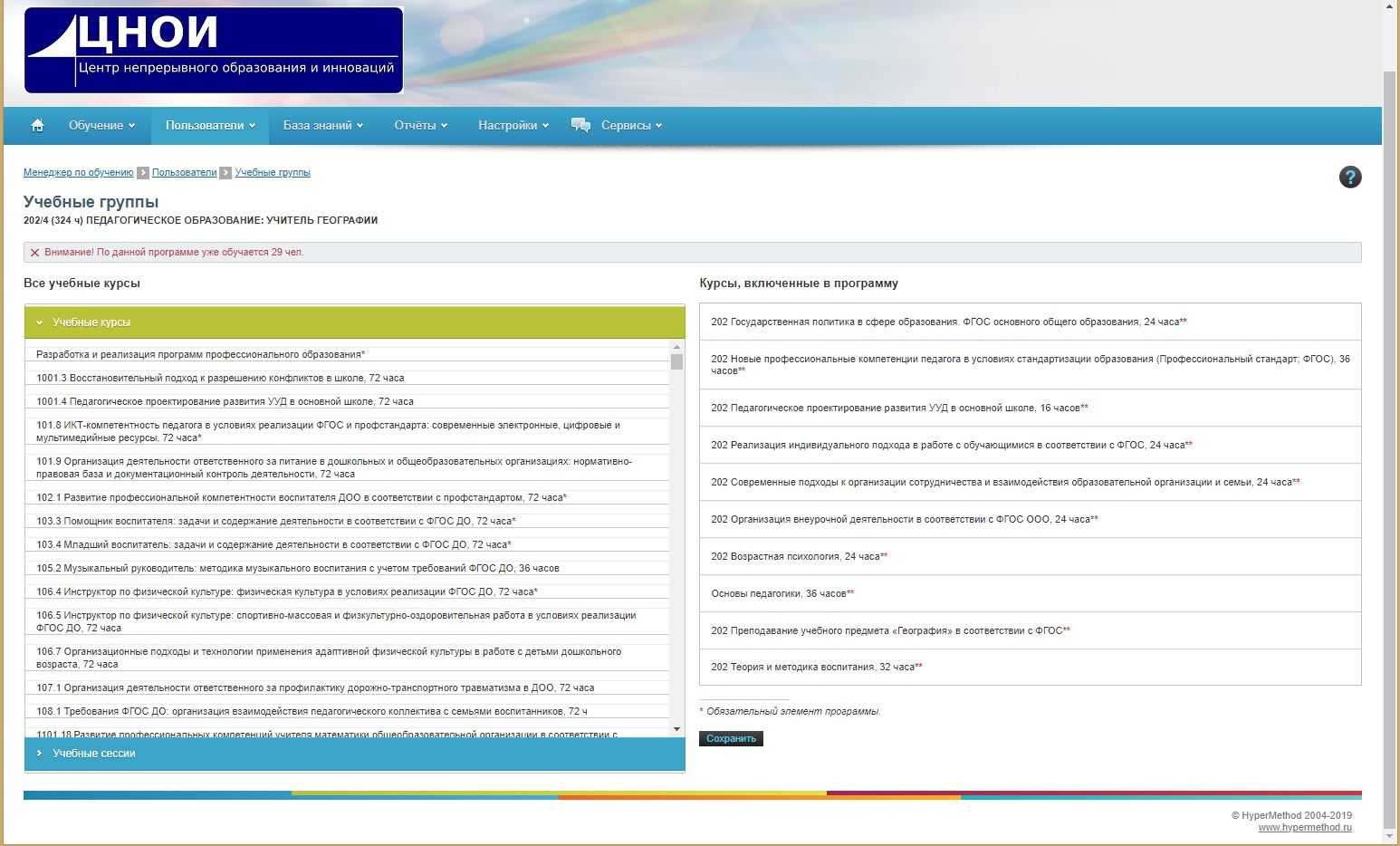The image size is (1400, 846).
Task: Open the База знаний menu
Action: click(323, 126)
